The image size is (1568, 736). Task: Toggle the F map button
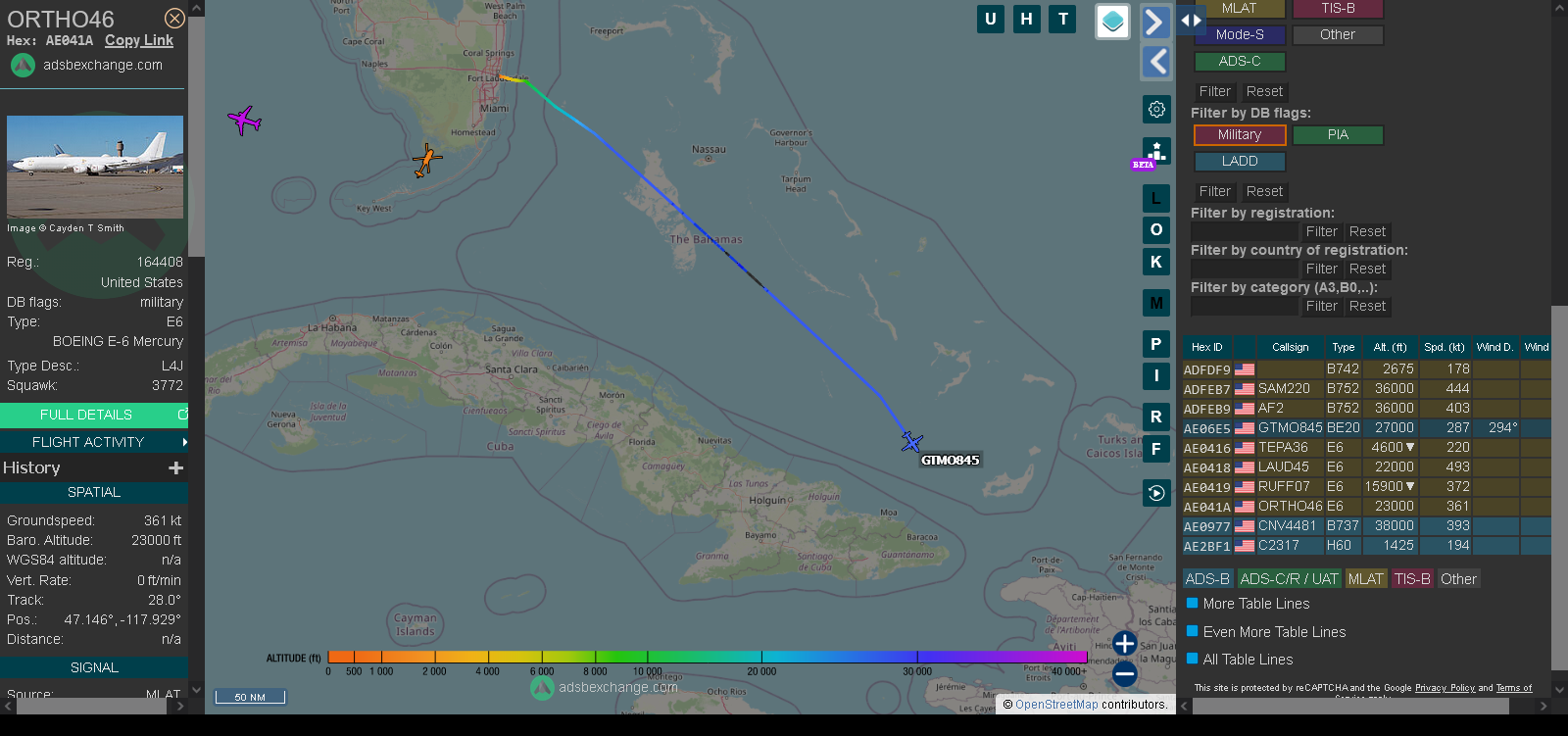coord(1156,449)
